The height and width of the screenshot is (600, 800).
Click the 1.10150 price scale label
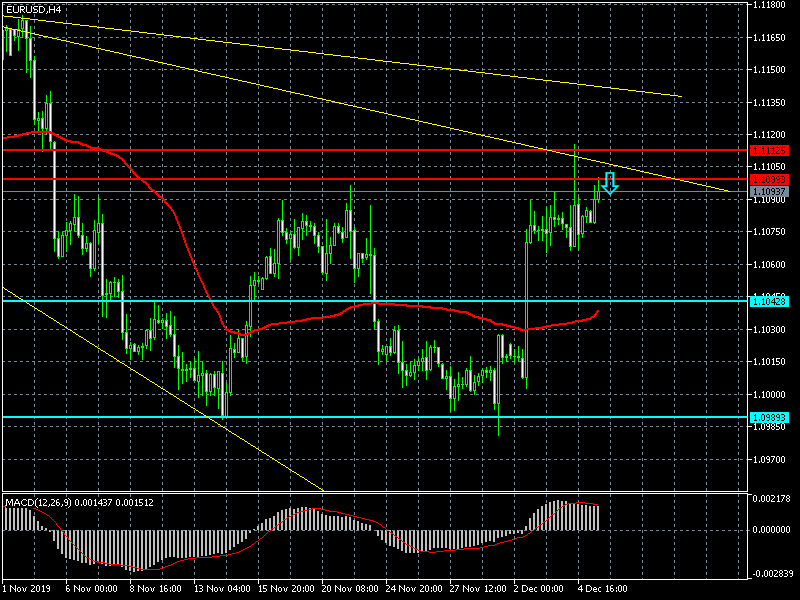tap(769, 362)
